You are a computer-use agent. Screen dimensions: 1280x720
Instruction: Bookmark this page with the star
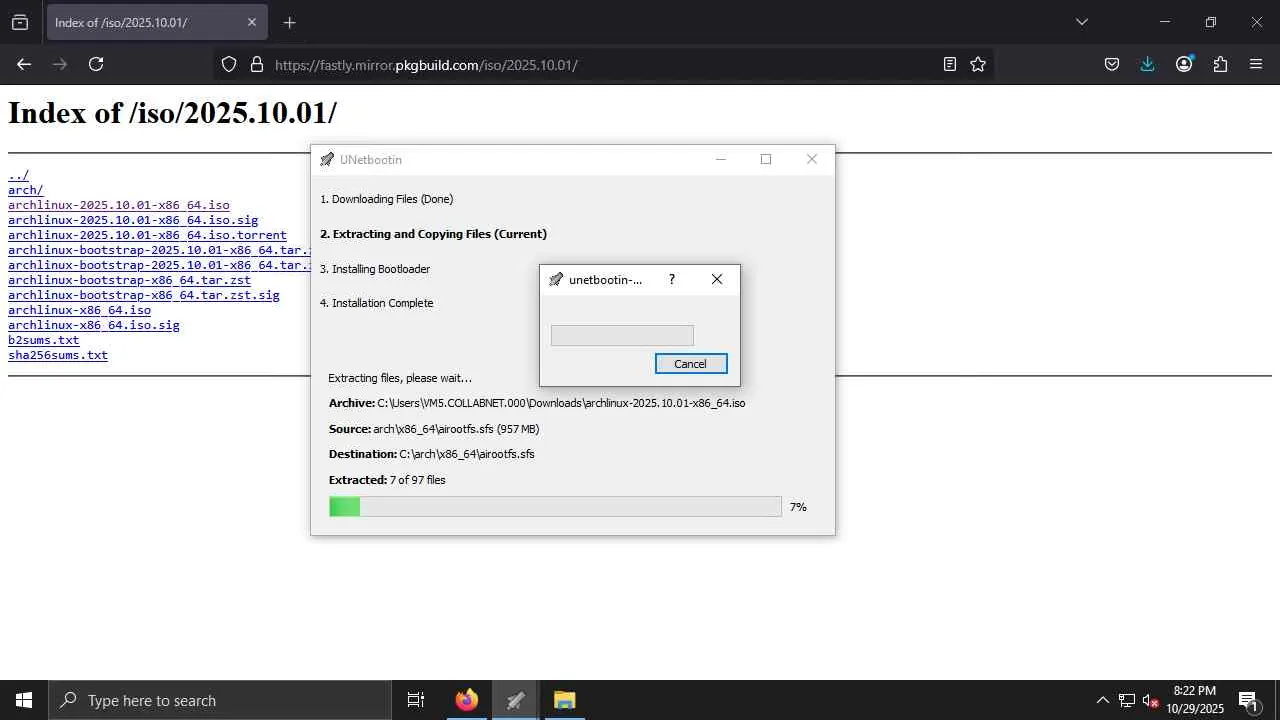[x=978, y=64]
